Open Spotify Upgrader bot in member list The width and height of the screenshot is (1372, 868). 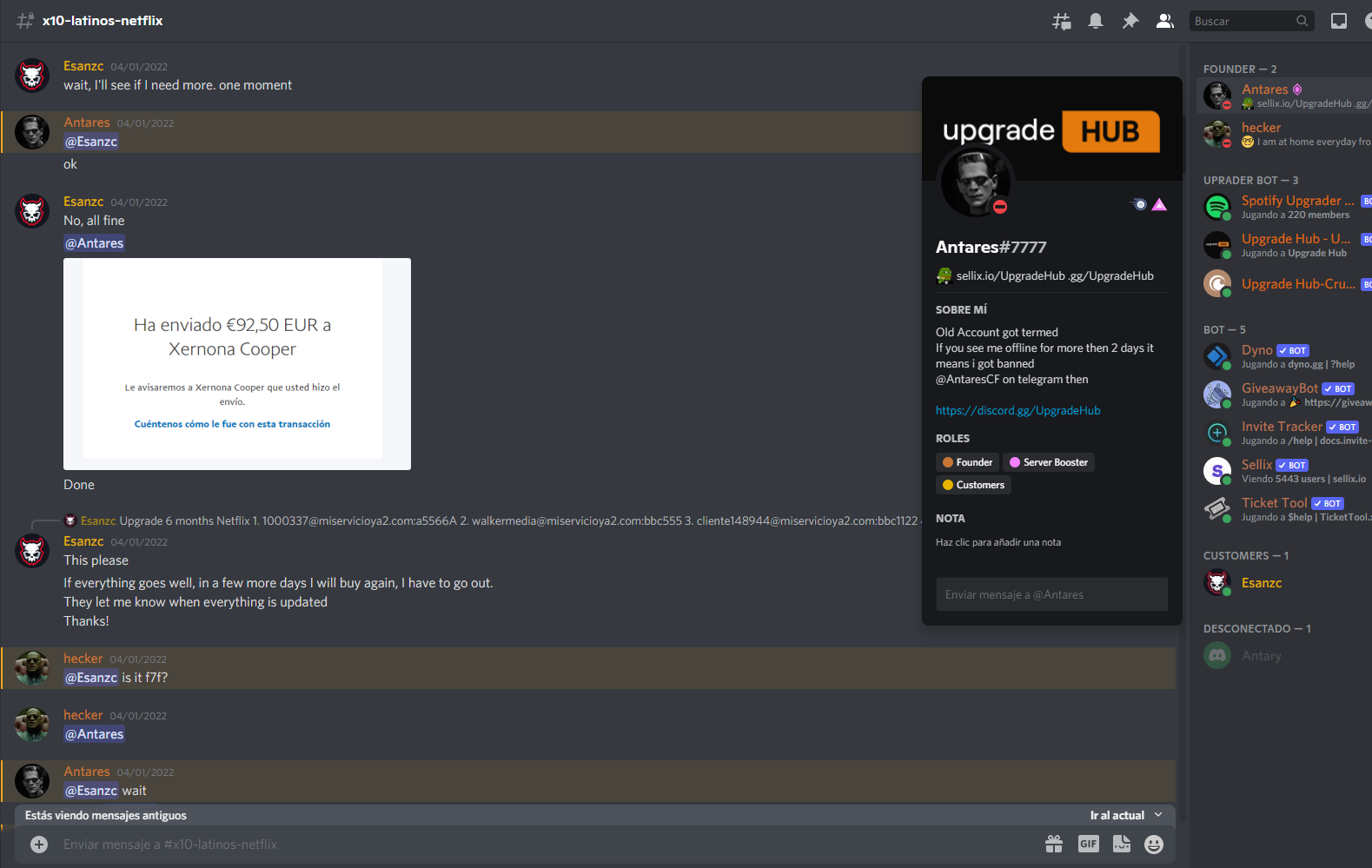[1284, 207]
